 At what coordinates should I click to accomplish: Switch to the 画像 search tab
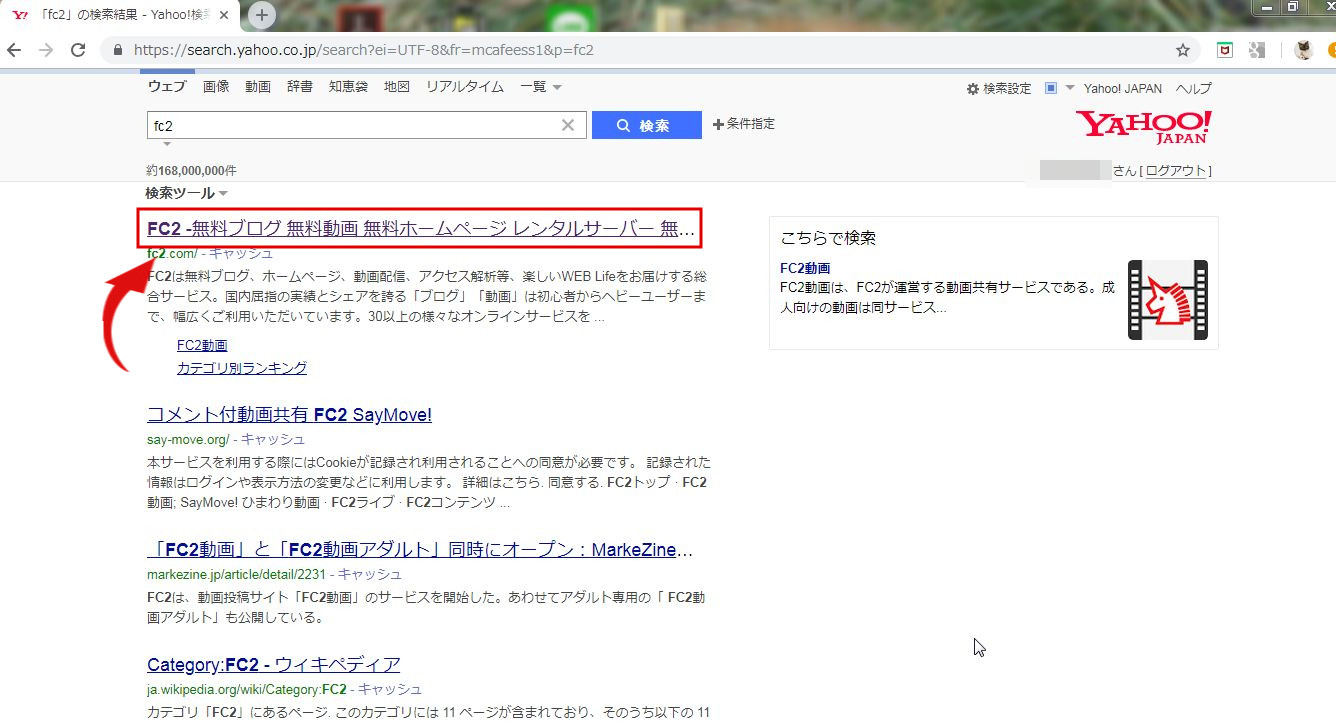[x=216, y=87]
